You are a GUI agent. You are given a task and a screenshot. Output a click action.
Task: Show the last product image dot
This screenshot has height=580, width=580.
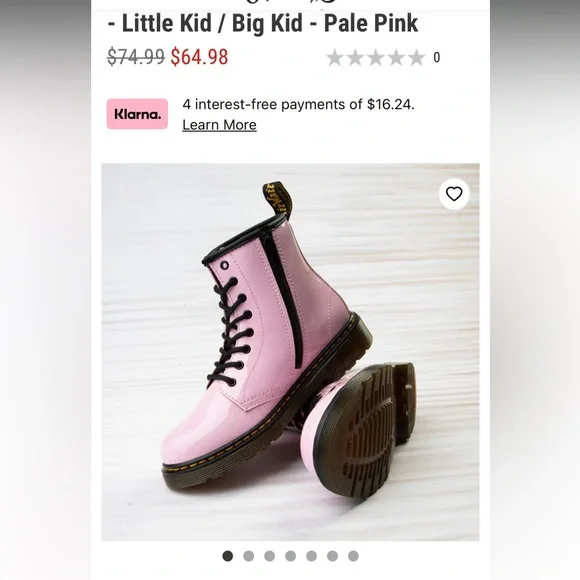tap(353, 556)
